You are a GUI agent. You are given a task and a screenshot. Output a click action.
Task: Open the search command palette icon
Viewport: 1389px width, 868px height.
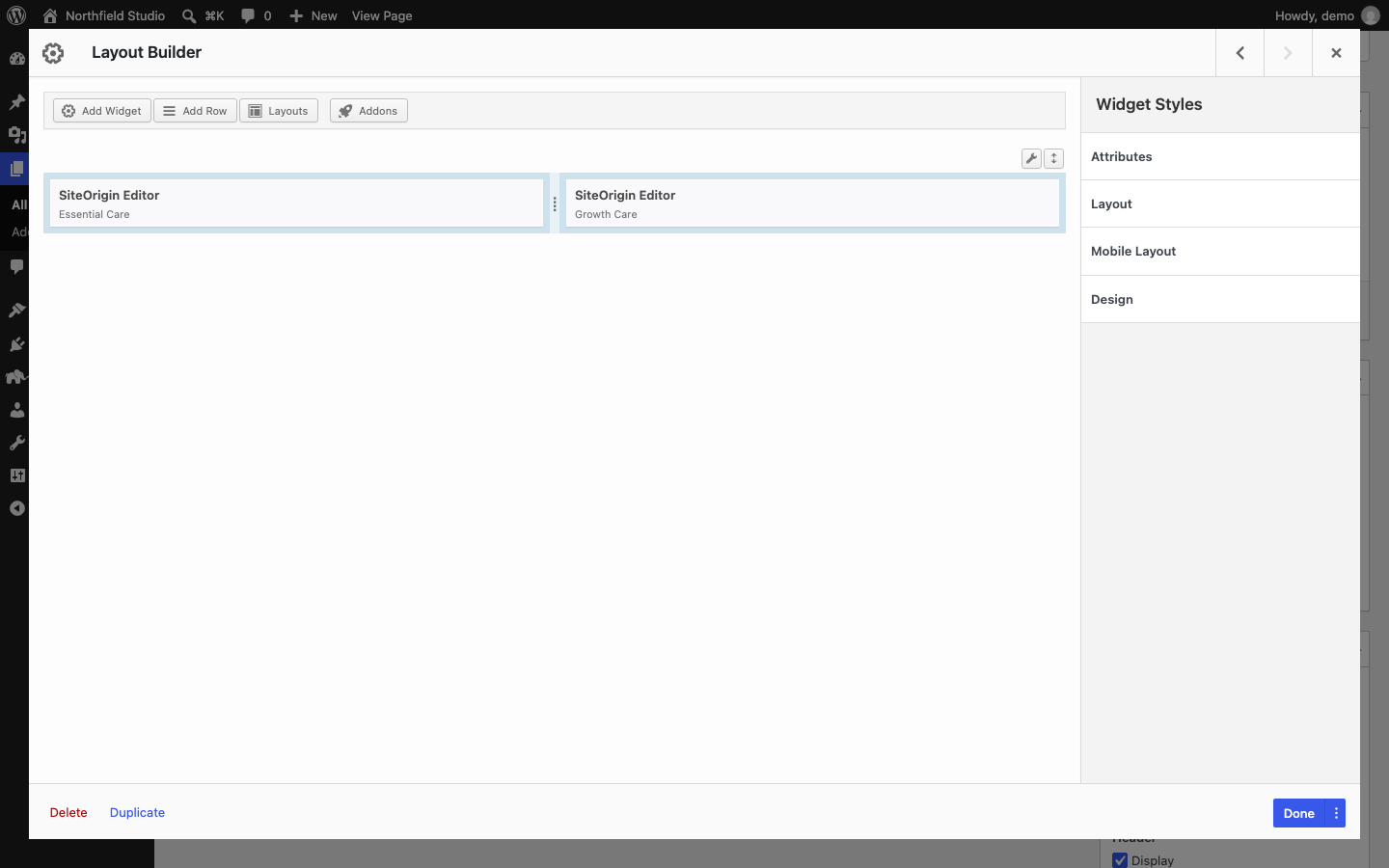[203, 15]
